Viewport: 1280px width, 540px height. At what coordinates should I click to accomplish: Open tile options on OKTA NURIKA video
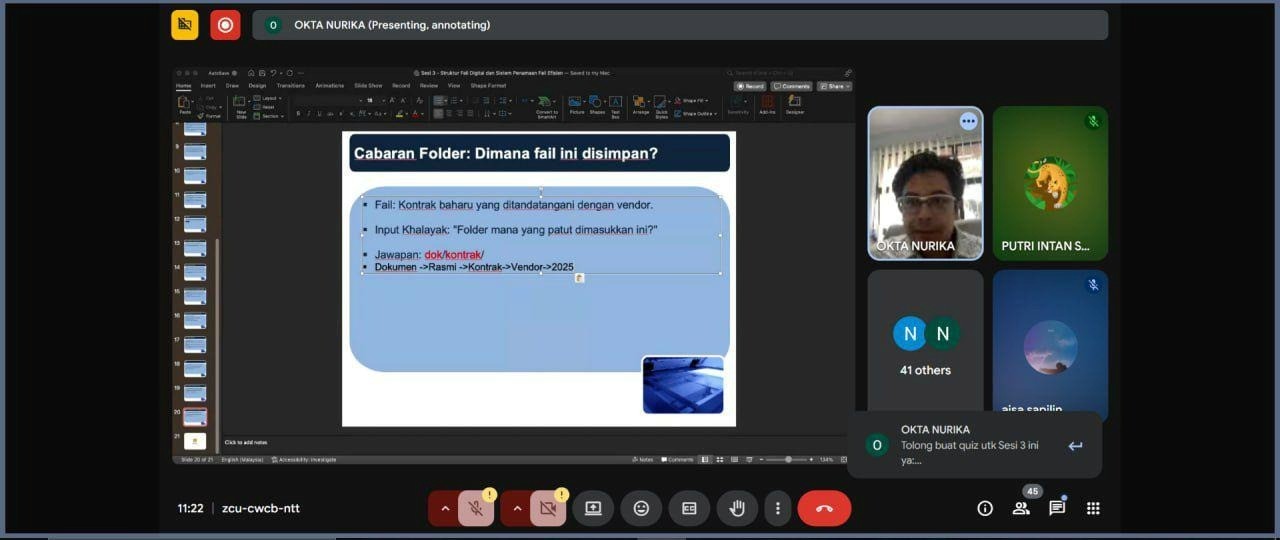click(967, 121)
